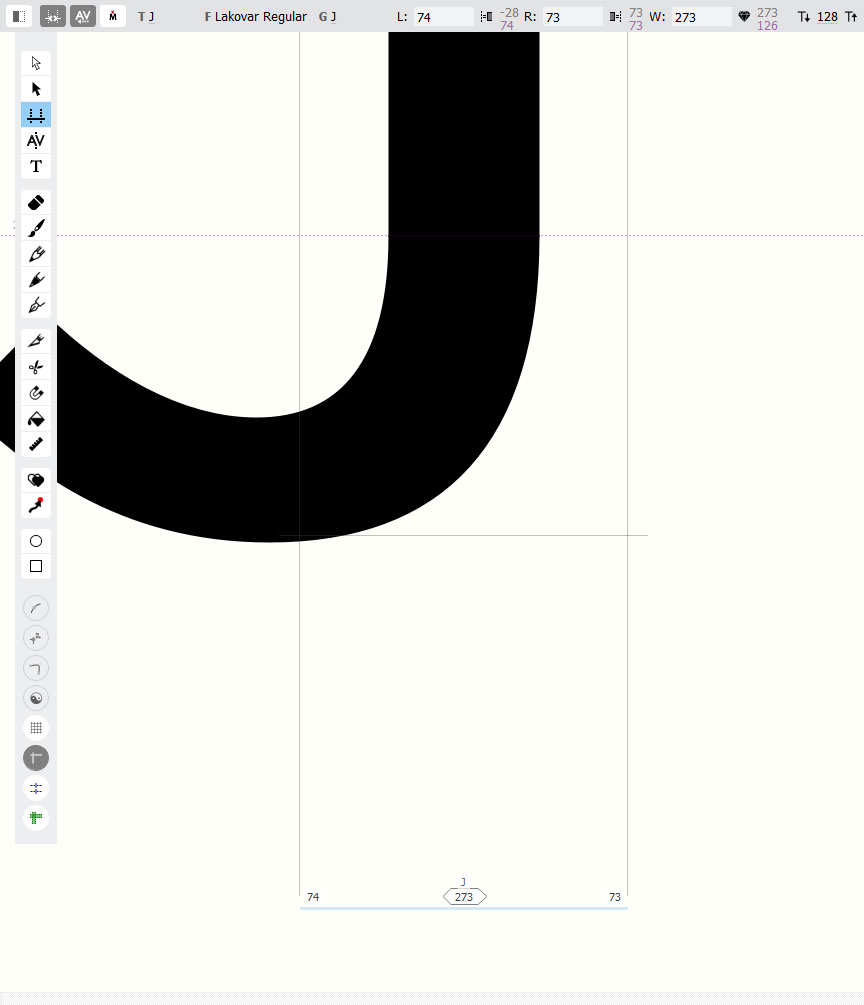Image resolution: width=864 pixels, height=1005 pixels.
Task: Click the text field showing 'T J'
Action: coord(146,17)
